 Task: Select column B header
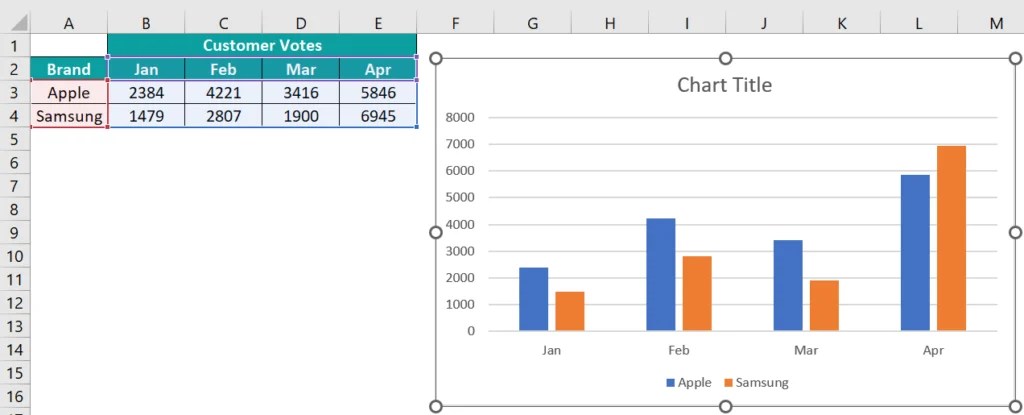146,24
